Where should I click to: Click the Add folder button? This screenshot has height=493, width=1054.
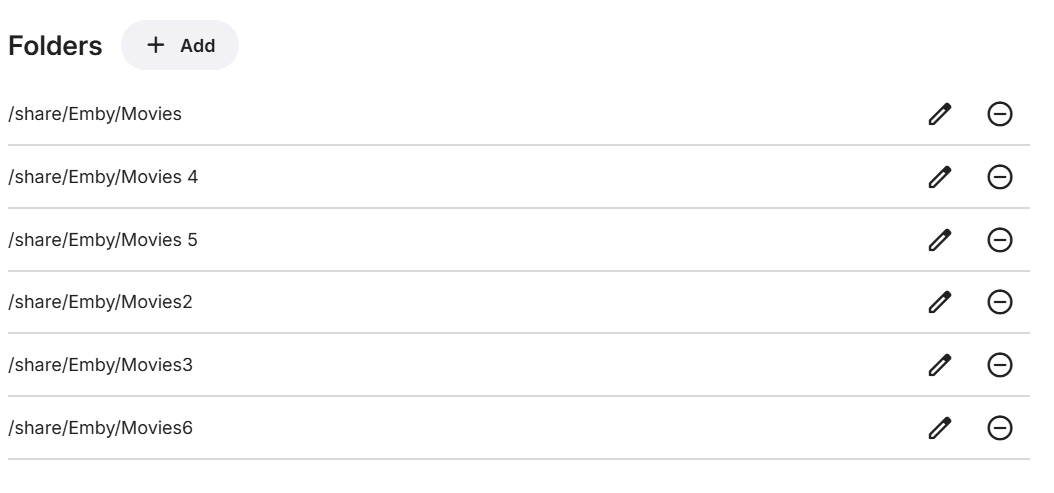click(180, 45)
